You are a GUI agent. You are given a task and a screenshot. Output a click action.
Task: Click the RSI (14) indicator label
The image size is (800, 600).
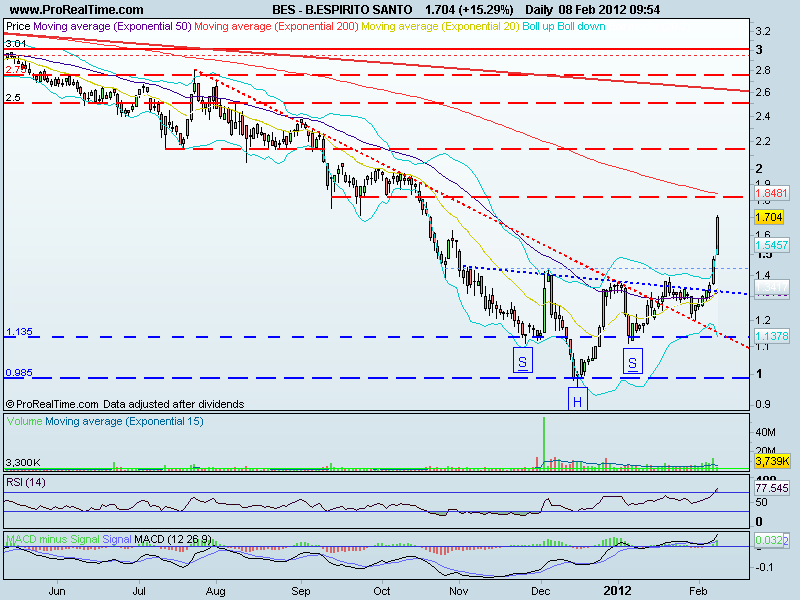point(26,482)
